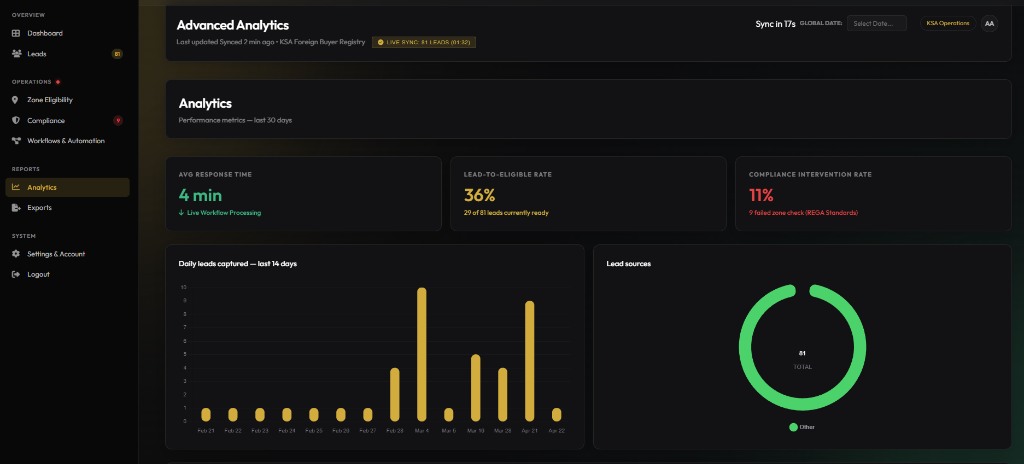The image size is (1024, 464).
Task: Open the Analytics menu item
Action: tap(68, 188)
